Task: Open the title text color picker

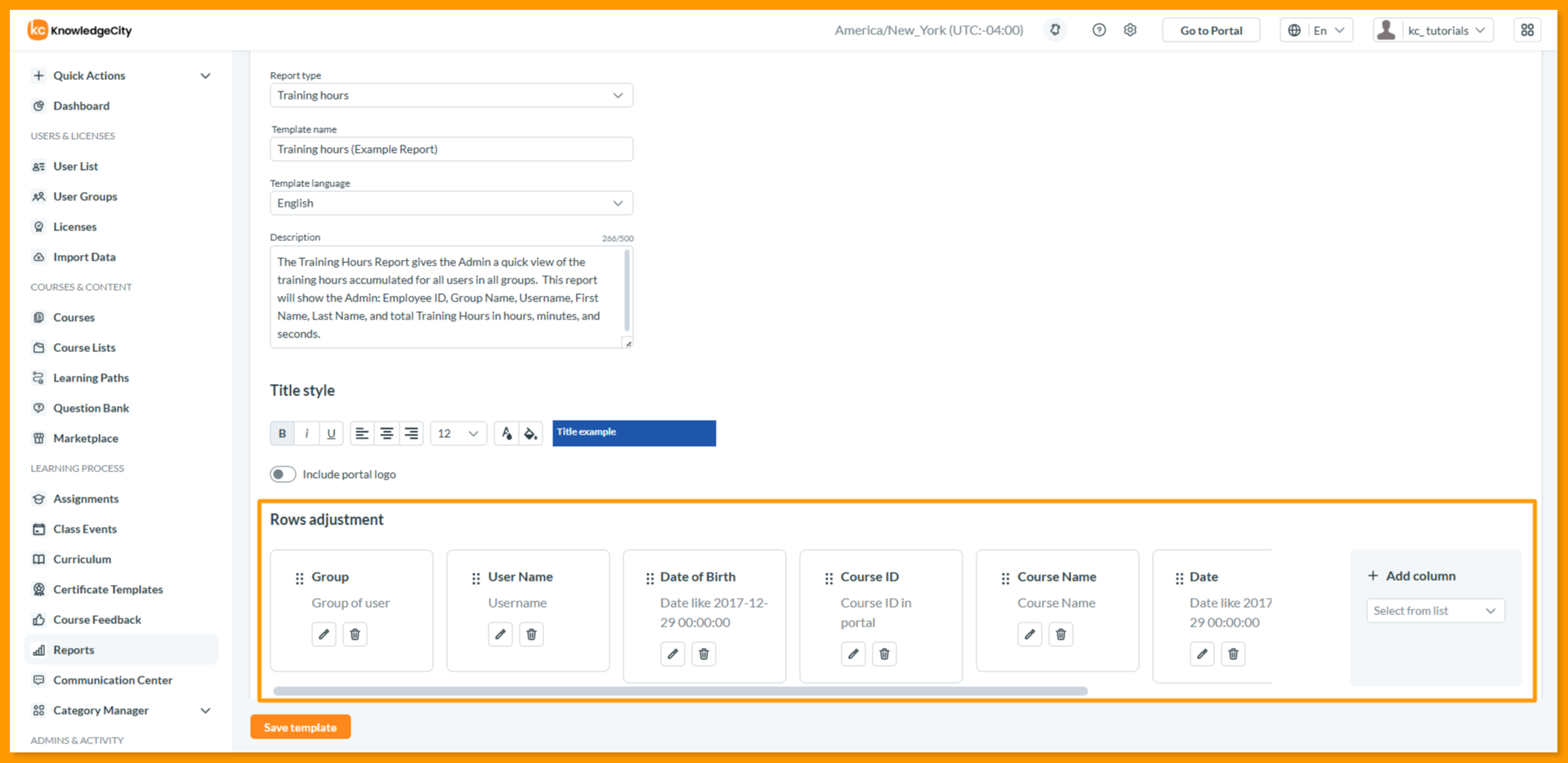Action: pos(507,433)
